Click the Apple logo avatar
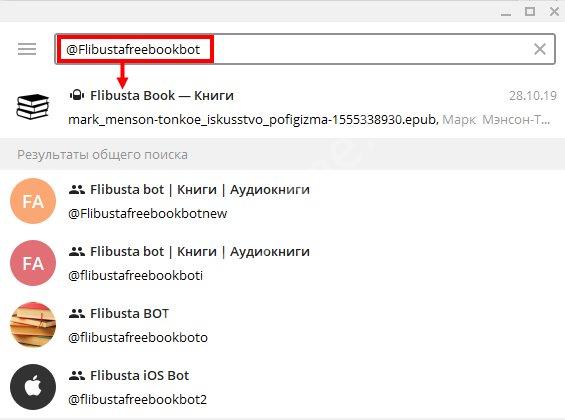The height and width of the screenshot is (420, 565). [x=33, y=387]
